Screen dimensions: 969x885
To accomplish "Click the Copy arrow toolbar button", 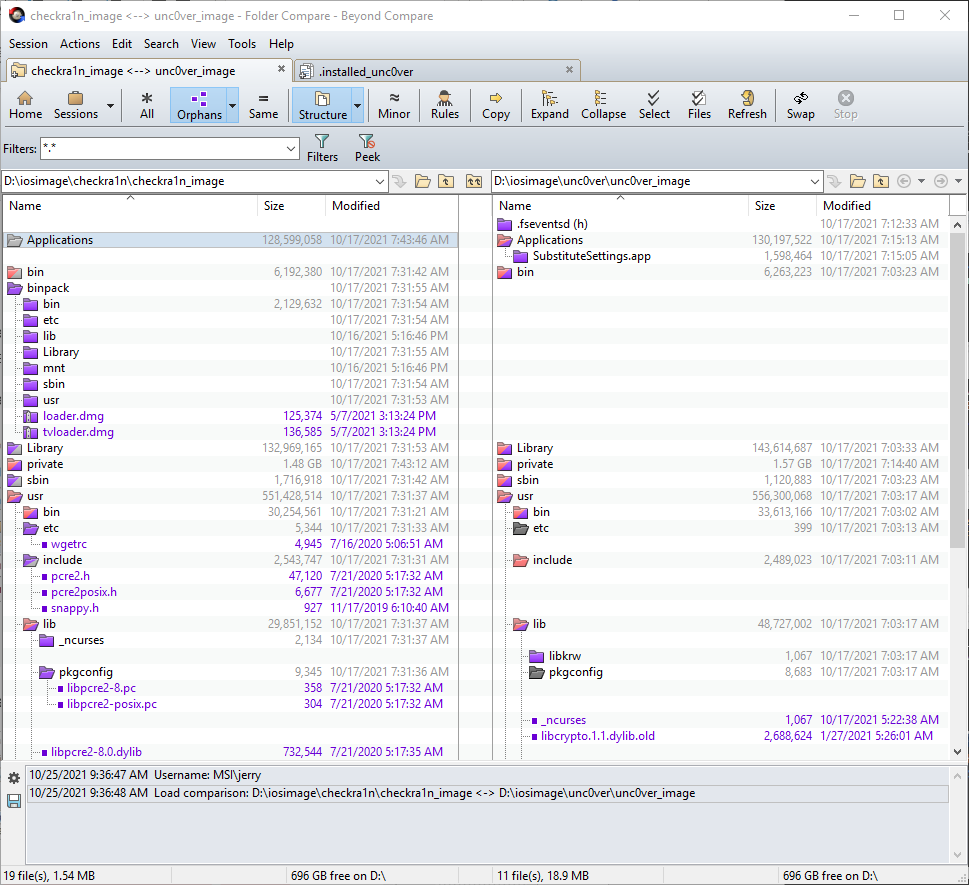I will [x=496, y=105].
